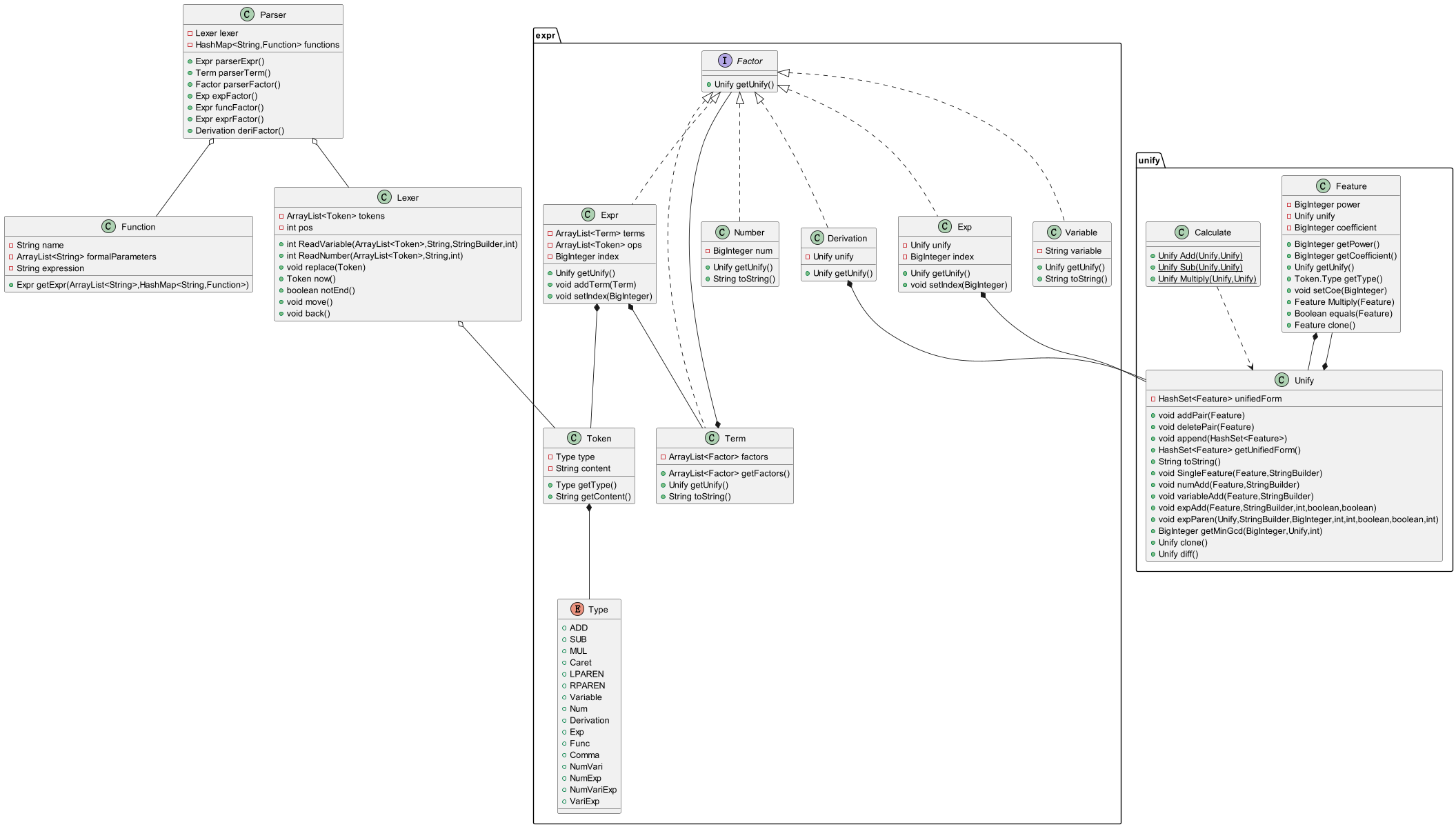Image resolution: width=1456 pixels, height=827 pixels.
Task: Select 'String toString()' method in Number
Action: 744,279
